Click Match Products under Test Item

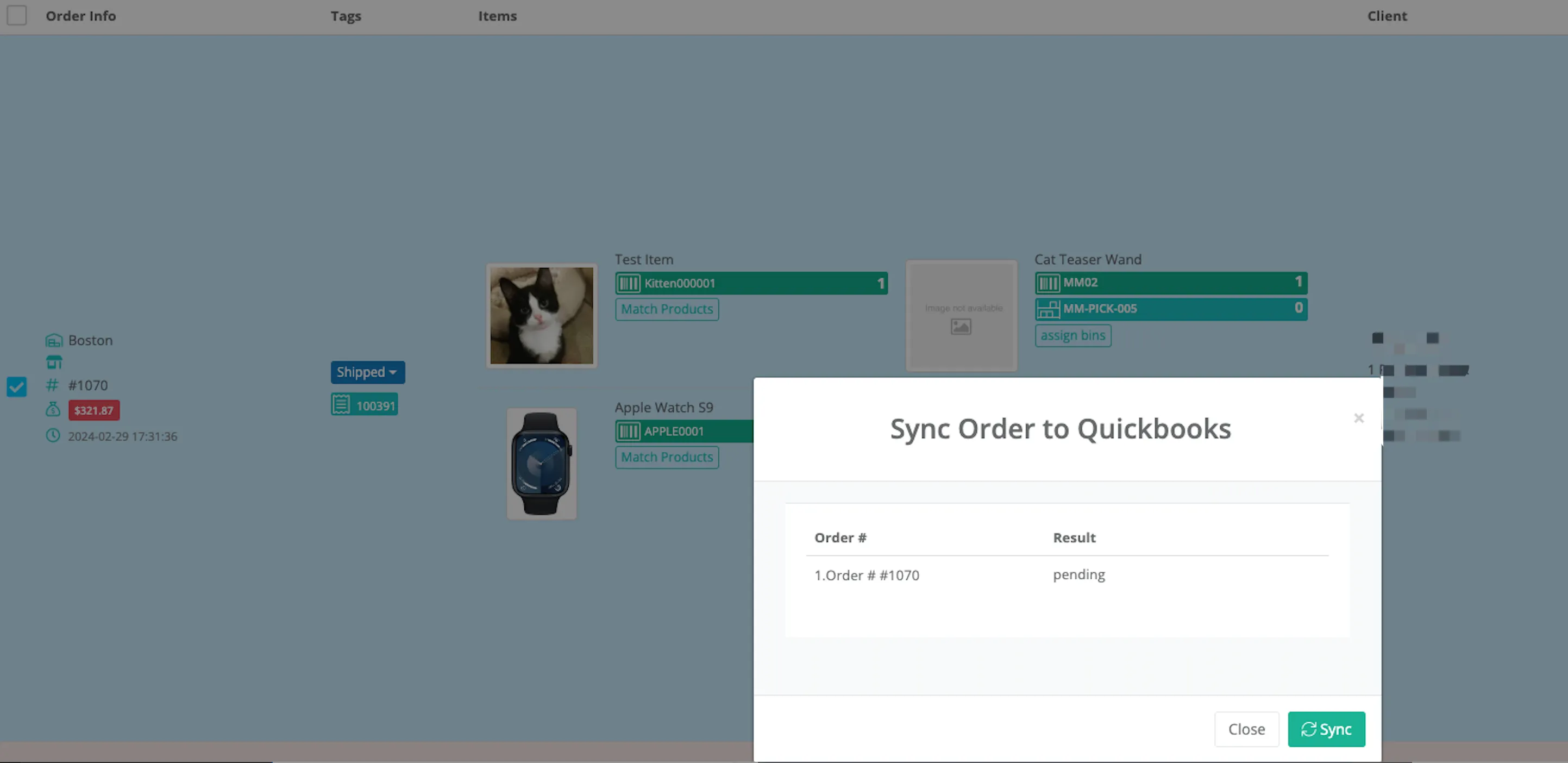[x=667, y=309]
